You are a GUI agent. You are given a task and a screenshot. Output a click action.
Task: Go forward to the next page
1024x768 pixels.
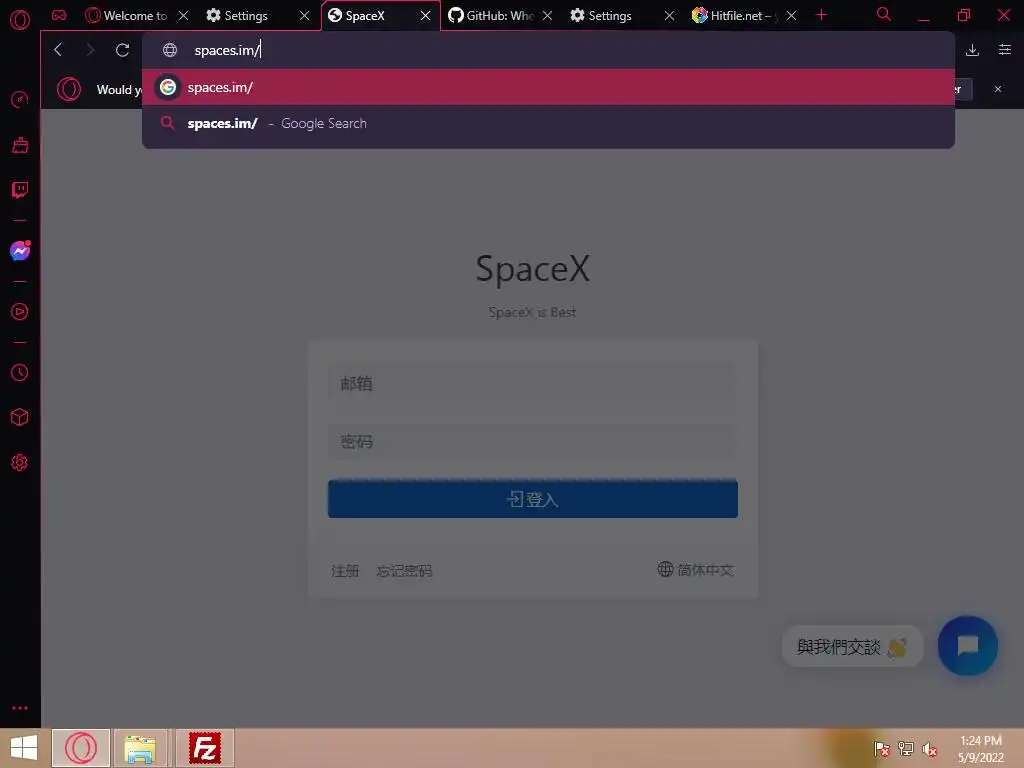pyautogui.click(x=90, y=50)
